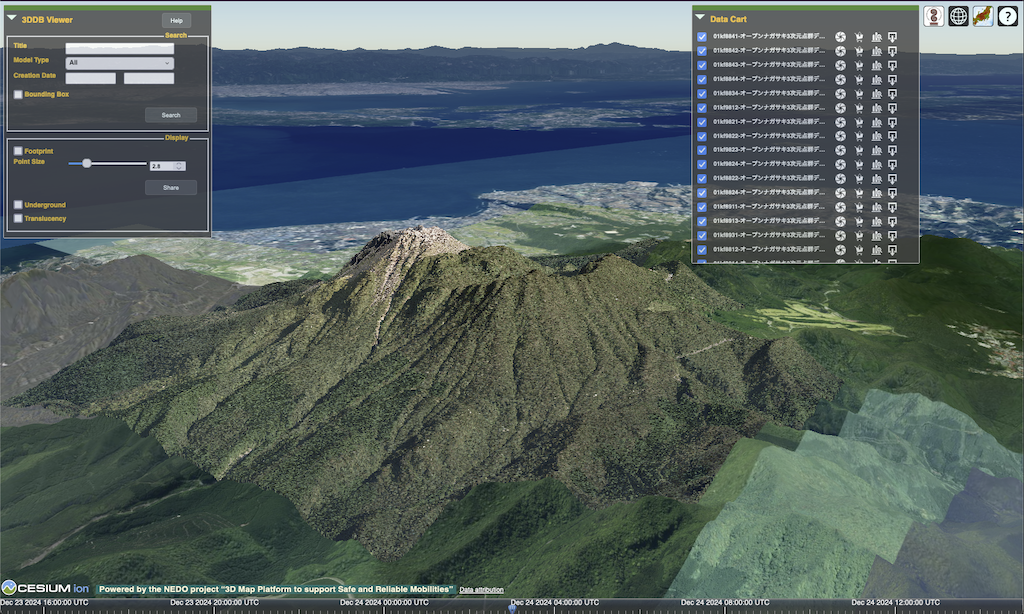Click the Point Size value stepper
1024x614 pixels.
pos(179,167)
